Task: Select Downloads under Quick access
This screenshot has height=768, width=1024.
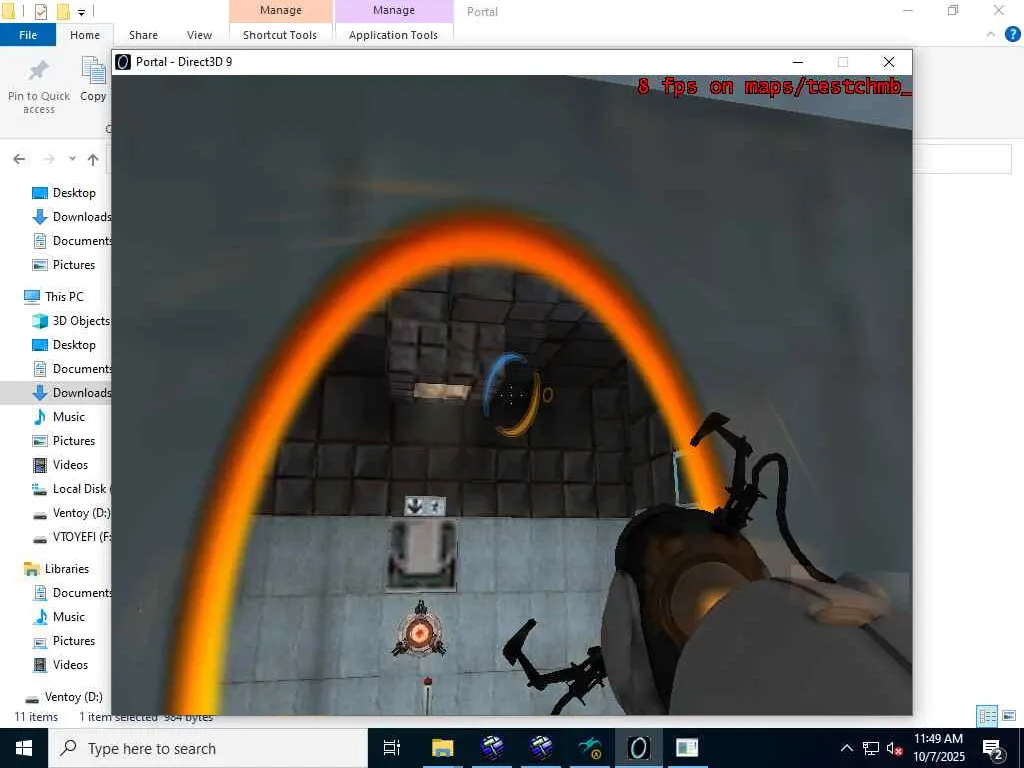Action: point(72,217)
